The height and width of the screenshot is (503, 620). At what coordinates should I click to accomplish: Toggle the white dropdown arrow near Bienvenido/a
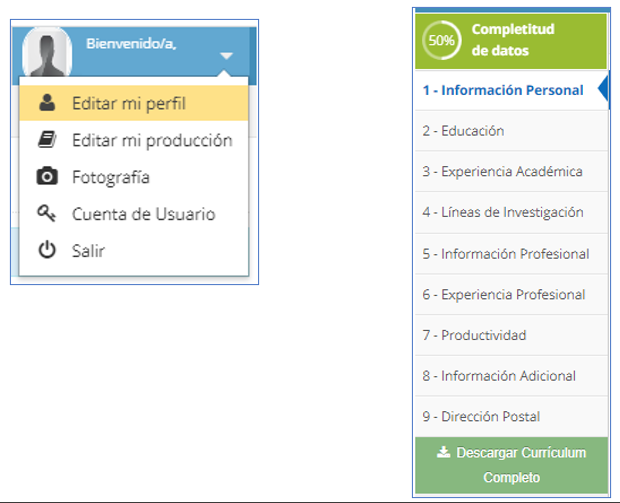click(226, 56)
